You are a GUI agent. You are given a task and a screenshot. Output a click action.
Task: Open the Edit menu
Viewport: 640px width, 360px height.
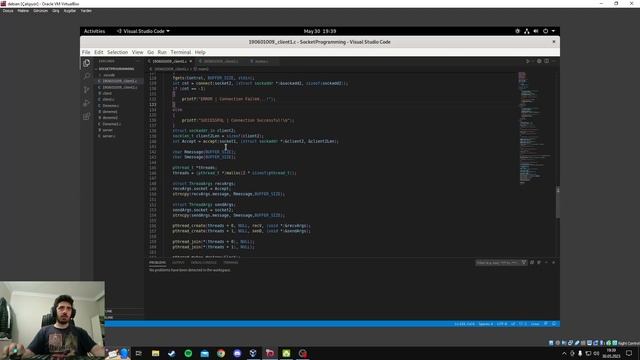pos(99,52)
